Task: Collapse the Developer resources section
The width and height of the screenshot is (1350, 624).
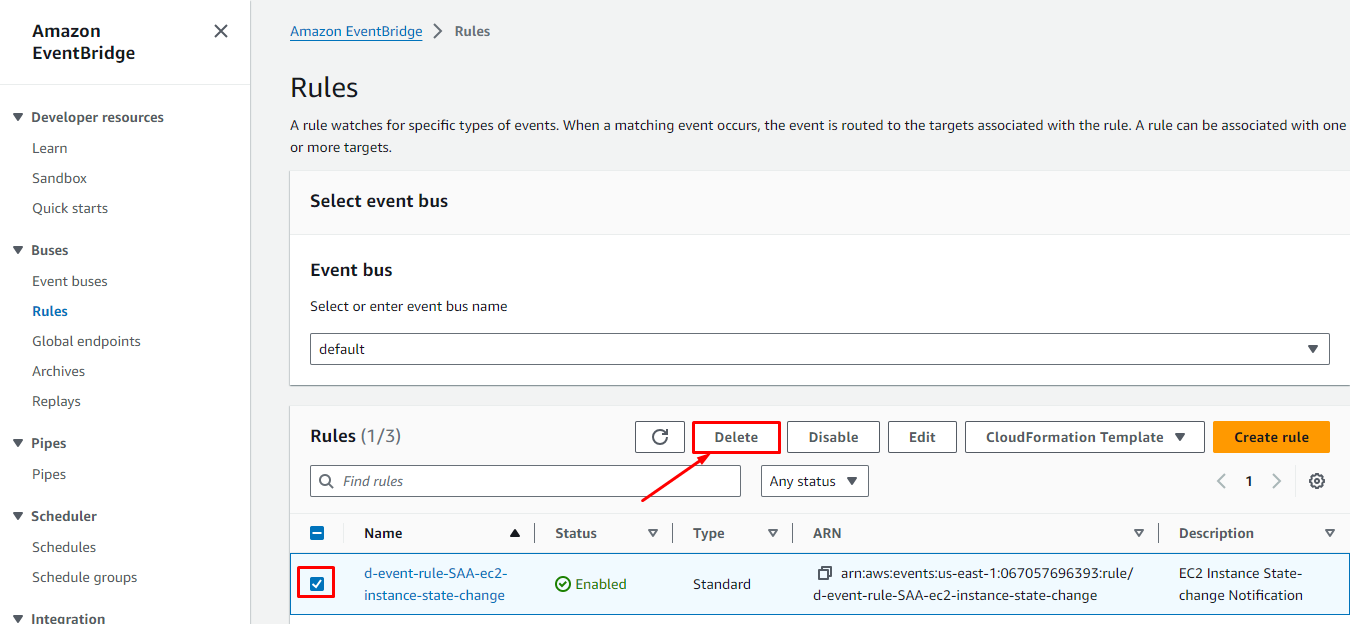Action: (18, 117)
